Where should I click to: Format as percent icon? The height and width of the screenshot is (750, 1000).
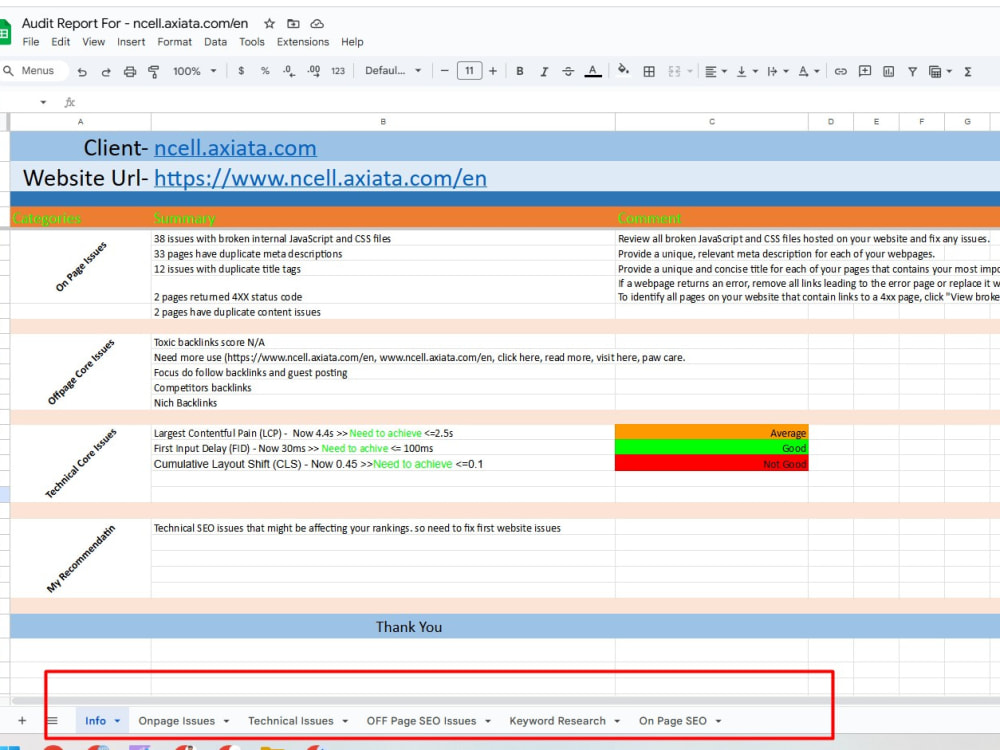point(265,71)
